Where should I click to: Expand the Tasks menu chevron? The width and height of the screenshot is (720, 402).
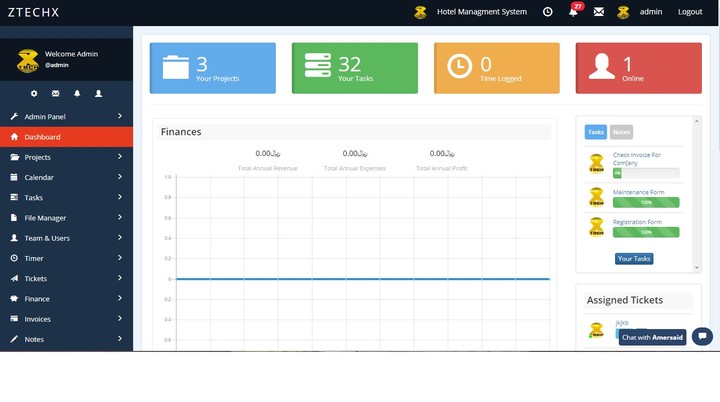click(120, 197)
